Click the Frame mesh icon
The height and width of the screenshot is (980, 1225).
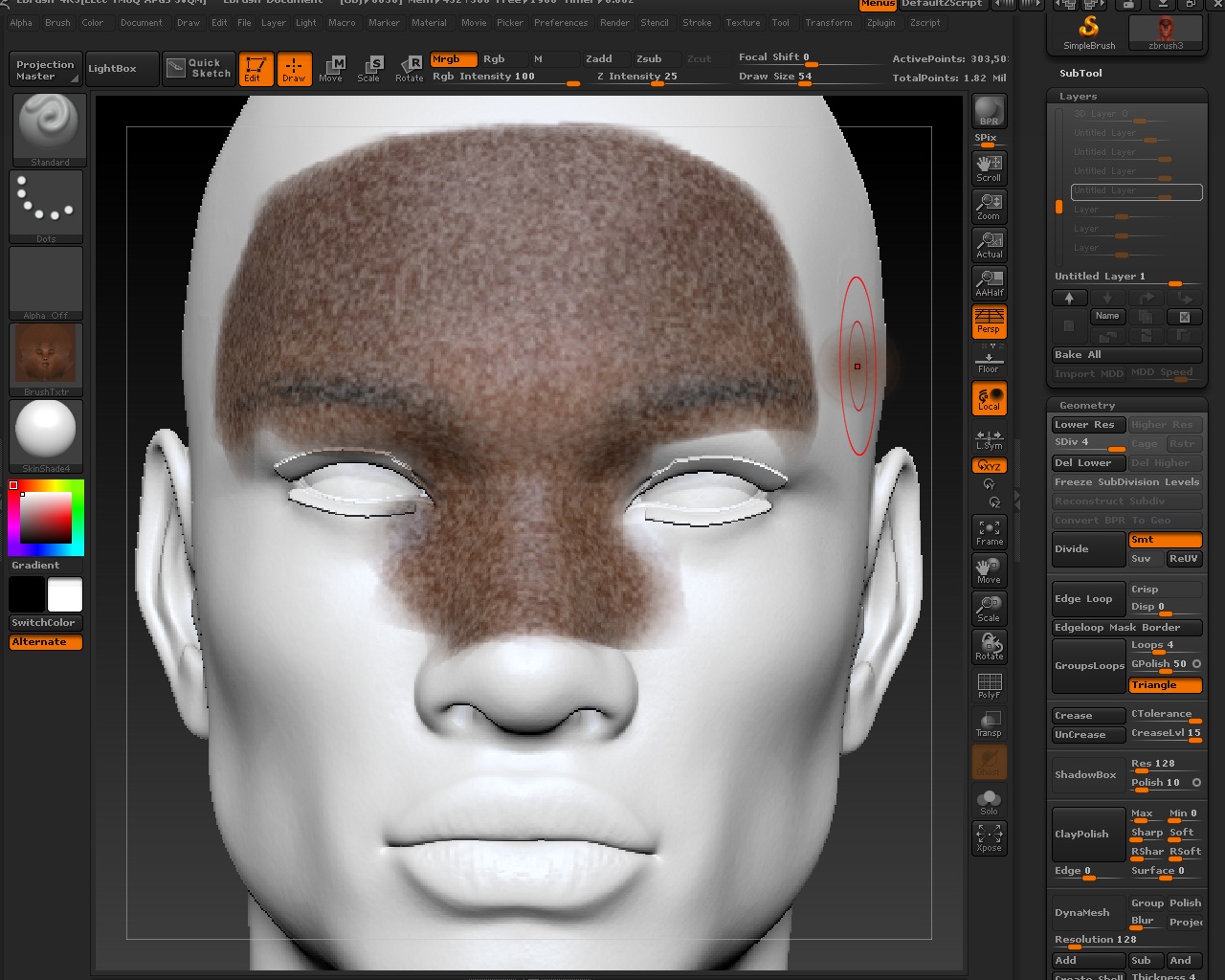(989, 532)
